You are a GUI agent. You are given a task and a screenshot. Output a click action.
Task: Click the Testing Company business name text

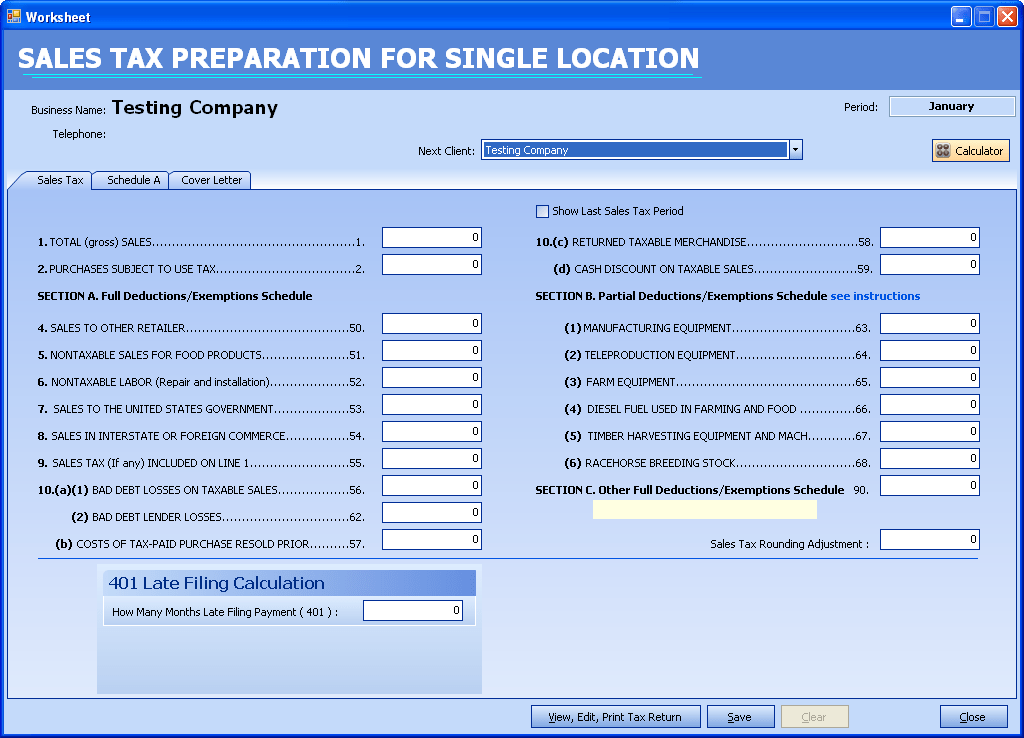pos(195,108)
